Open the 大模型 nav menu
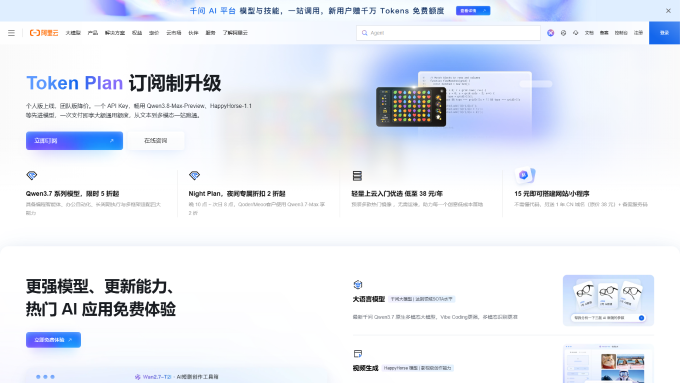Screen dimensions: 680x383 [73, 33]
